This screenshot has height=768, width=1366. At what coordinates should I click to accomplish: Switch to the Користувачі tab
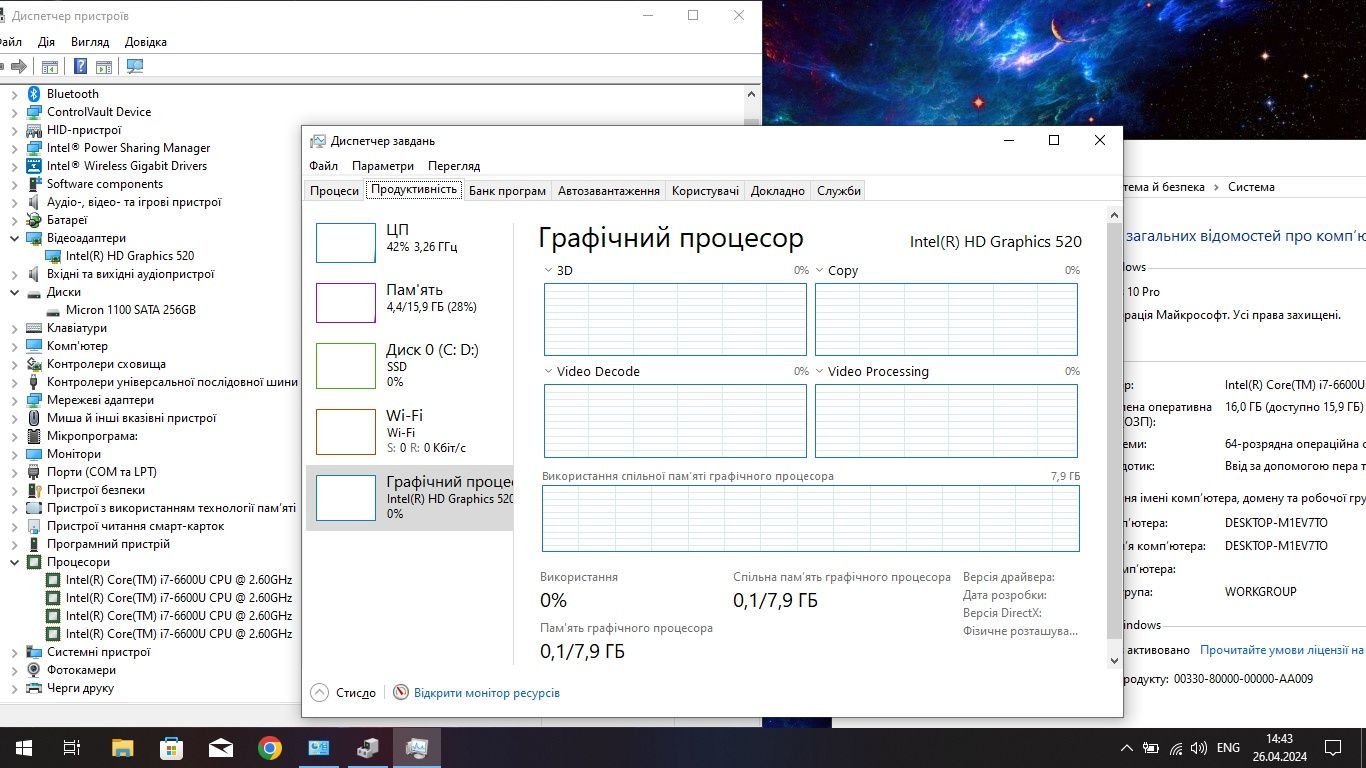click(x=706, y=191)
